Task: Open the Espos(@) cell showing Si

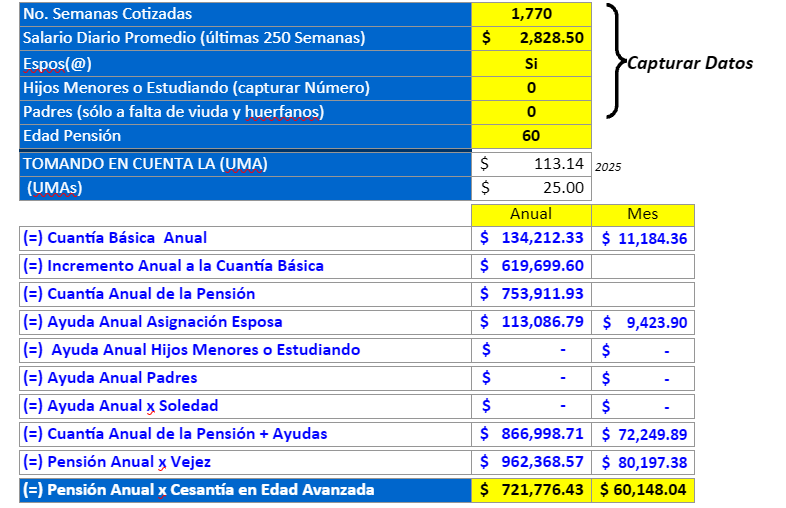Action: (531, 63)
